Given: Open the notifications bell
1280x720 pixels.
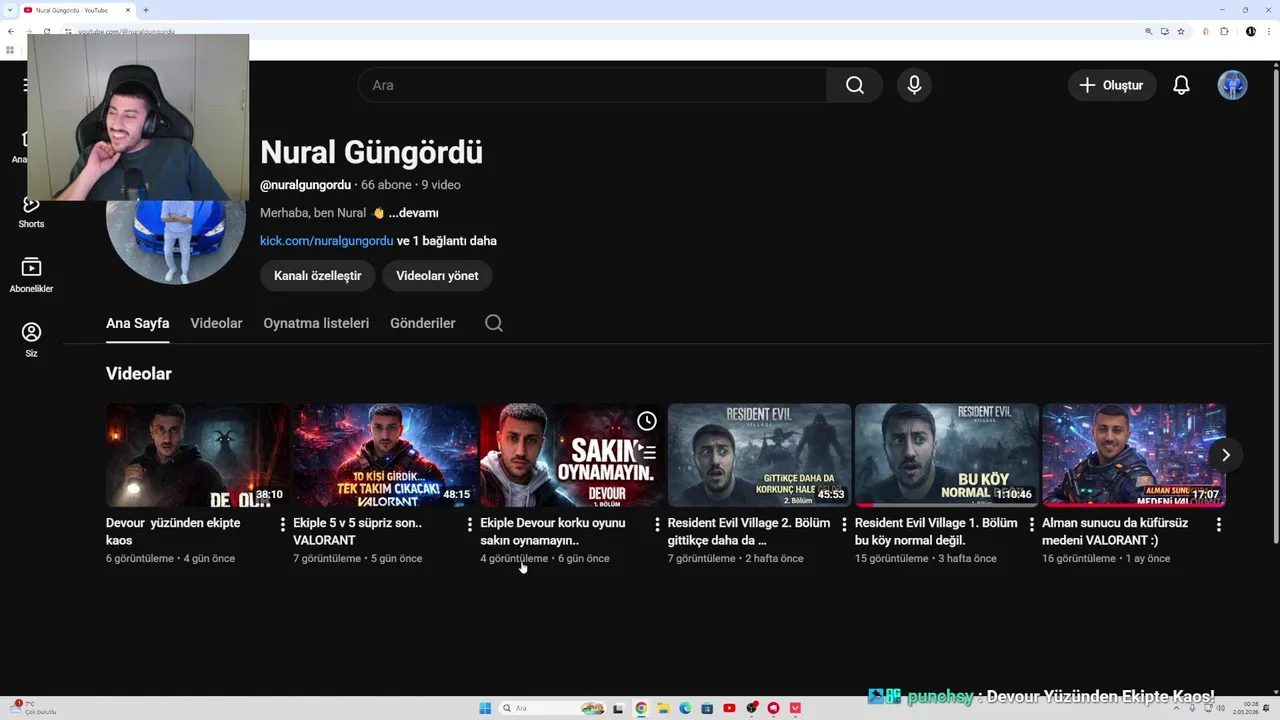Looking at the screenshot, I should pyautogui.click(x=1181, y=85).
